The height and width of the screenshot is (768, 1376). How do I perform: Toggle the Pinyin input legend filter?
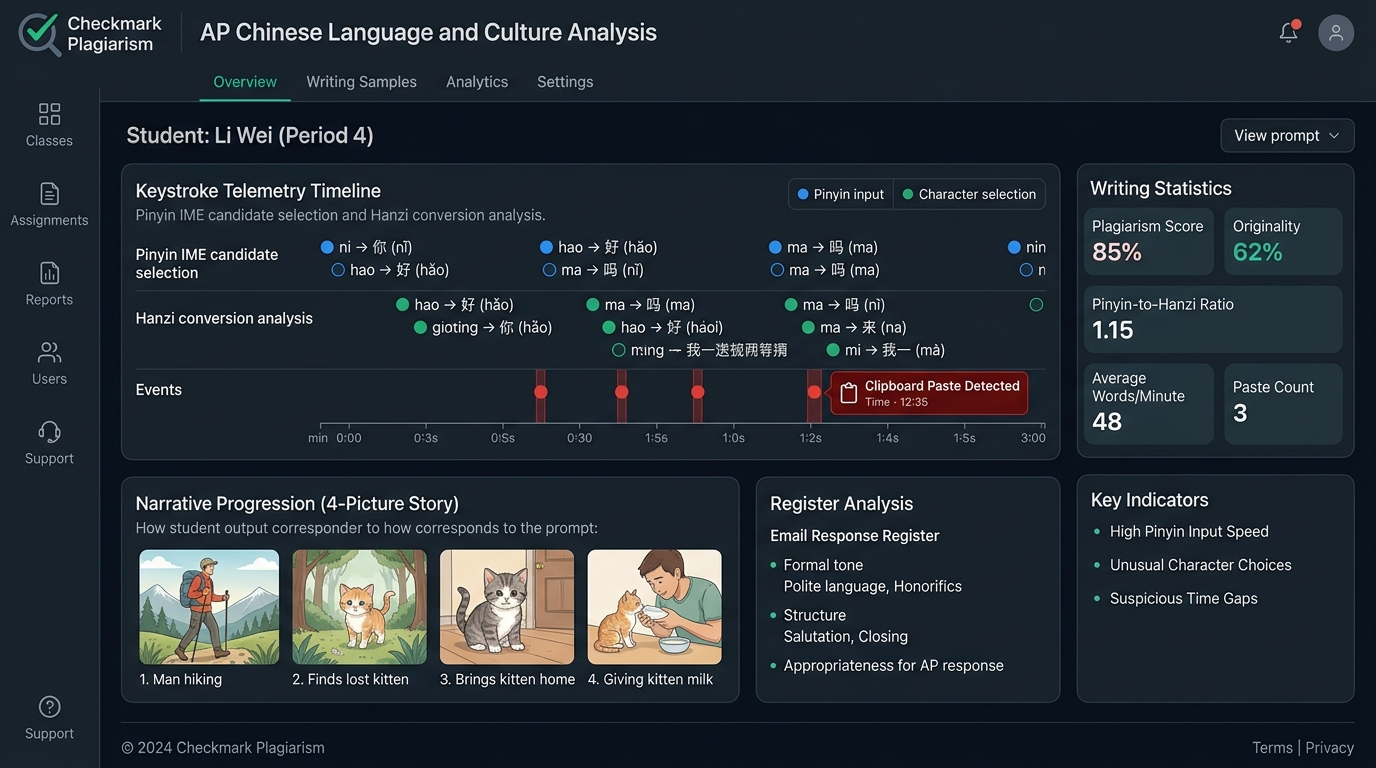(840, 194)
